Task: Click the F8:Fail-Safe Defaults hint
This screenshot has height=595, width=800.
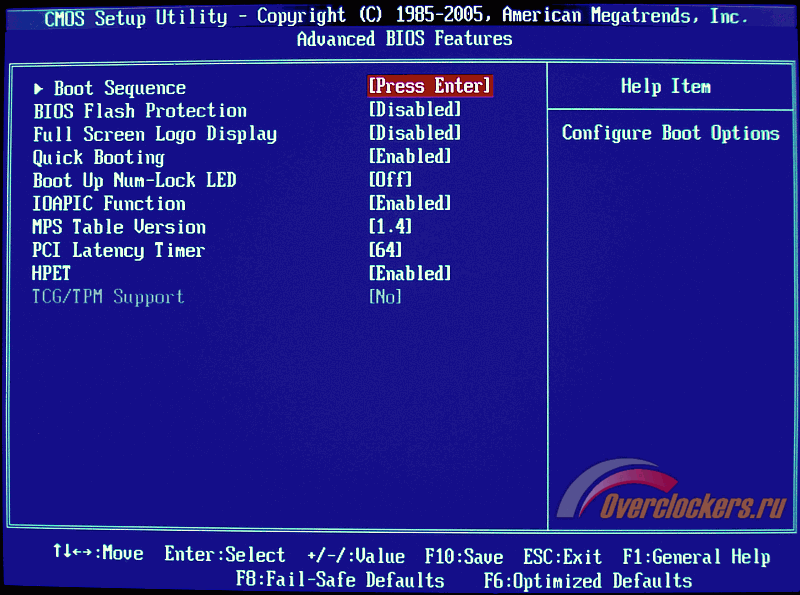Action: pos(340,580)
